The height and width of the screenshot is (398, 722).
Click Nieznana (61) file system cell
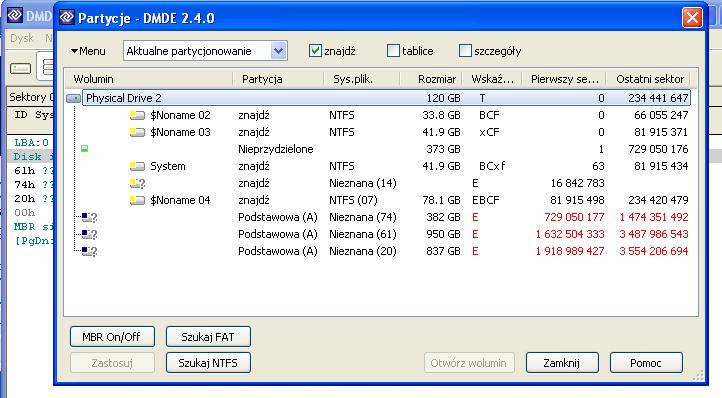coord(363,234)
